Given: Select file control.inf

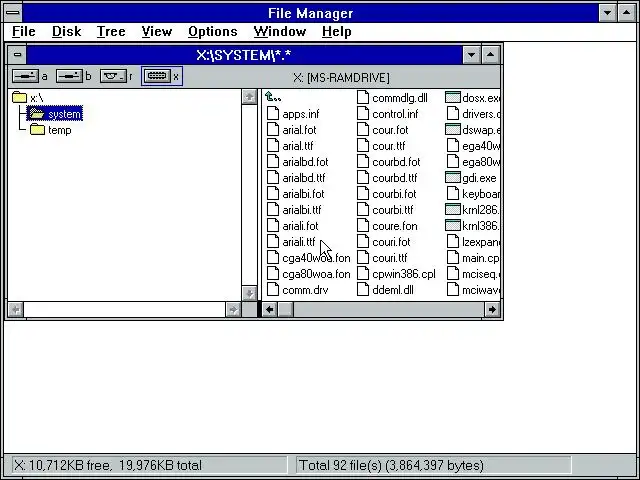Looking at the screenshot, I should coord(388,114).
